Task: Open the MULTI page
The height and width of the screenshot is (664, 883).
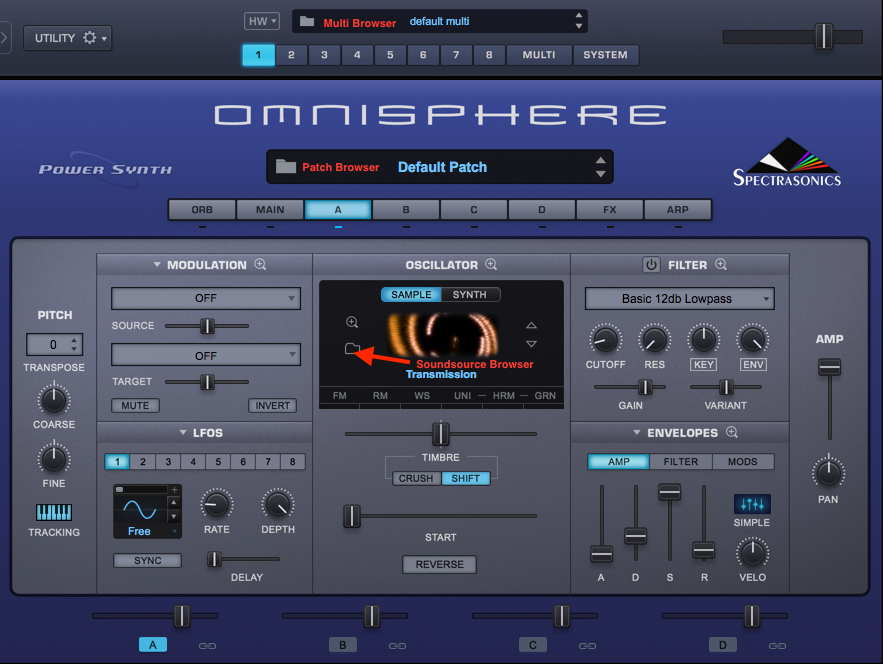Action: 539,55
